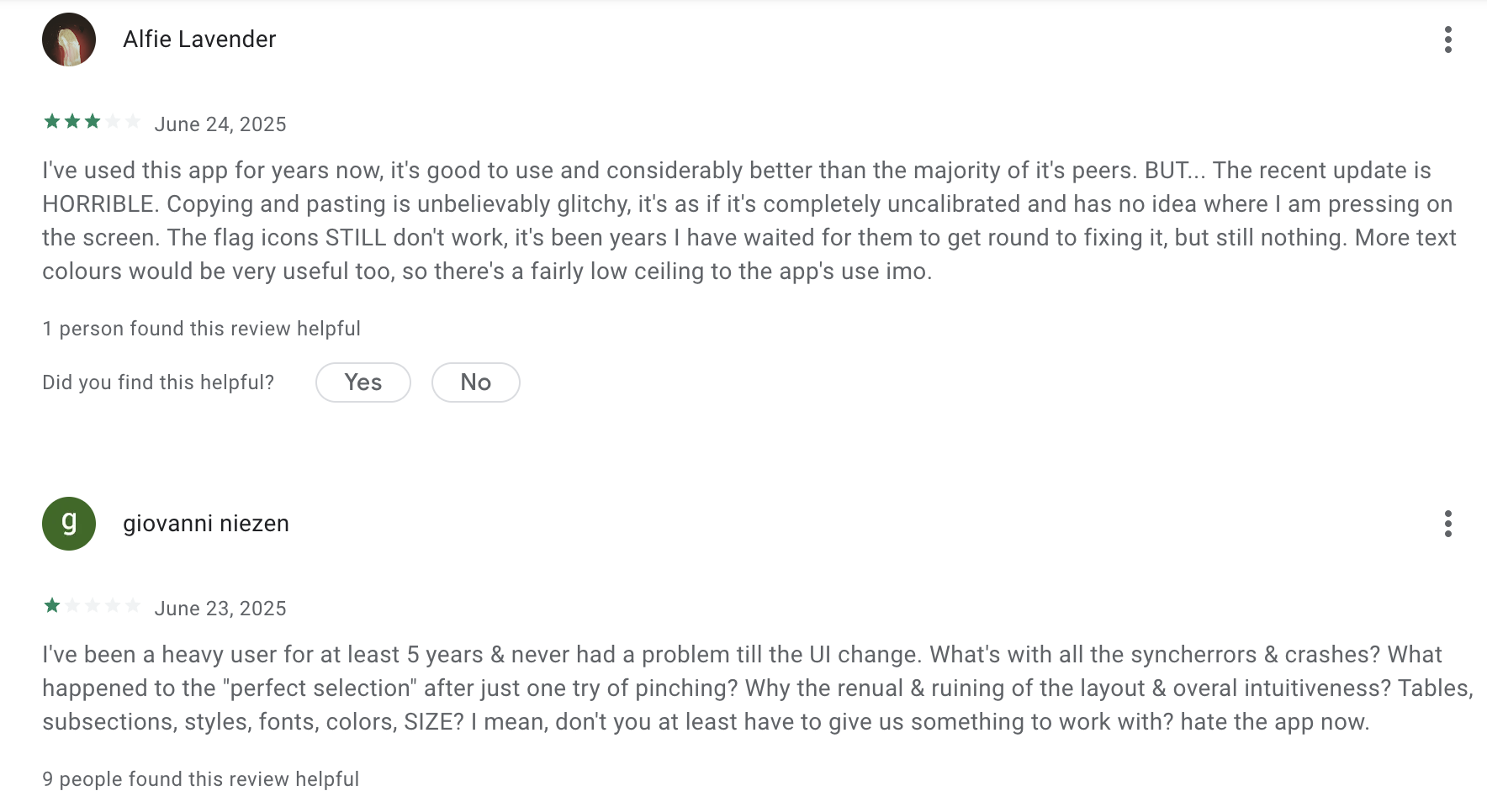
Task: Click '9 people found this review helpful'
Action: tap(200, 779)
